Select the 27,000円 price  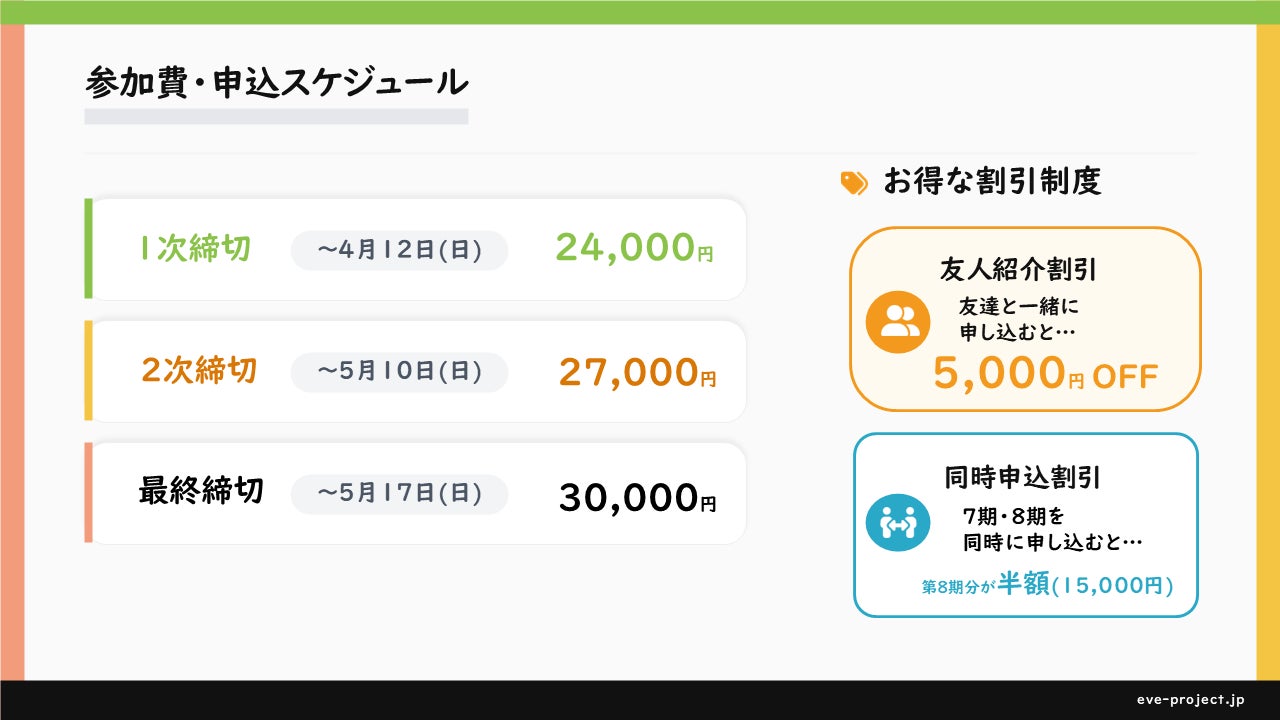[637, 372]
